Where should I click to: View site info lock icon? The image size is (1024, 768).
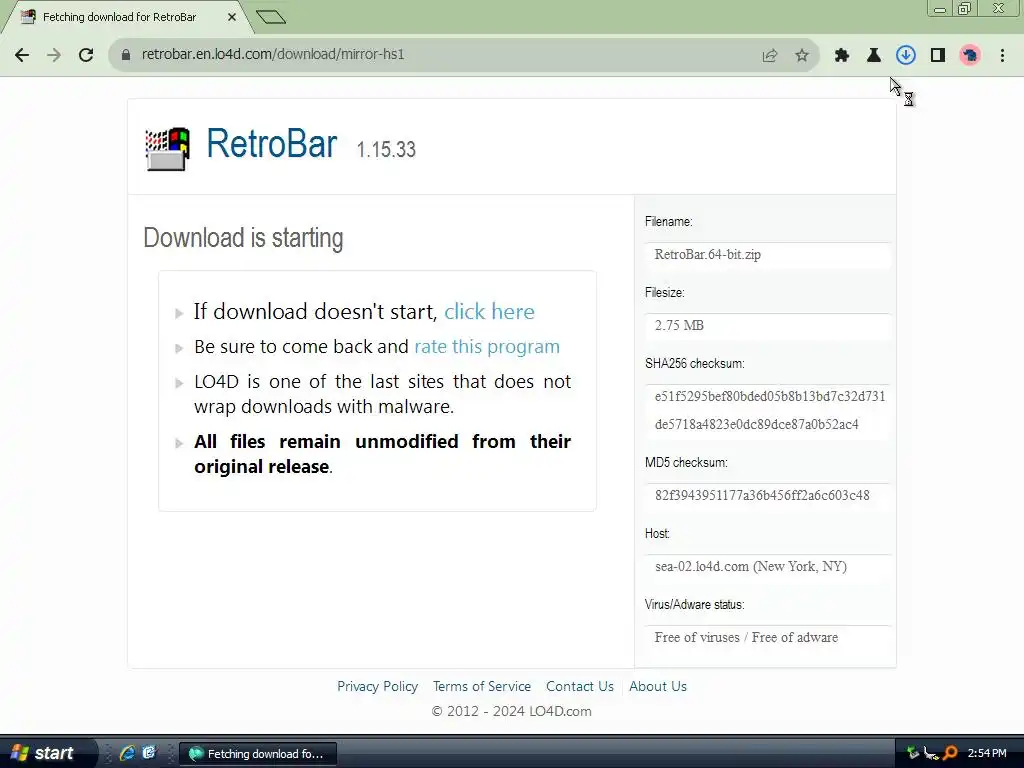click(x=126, y=55)
